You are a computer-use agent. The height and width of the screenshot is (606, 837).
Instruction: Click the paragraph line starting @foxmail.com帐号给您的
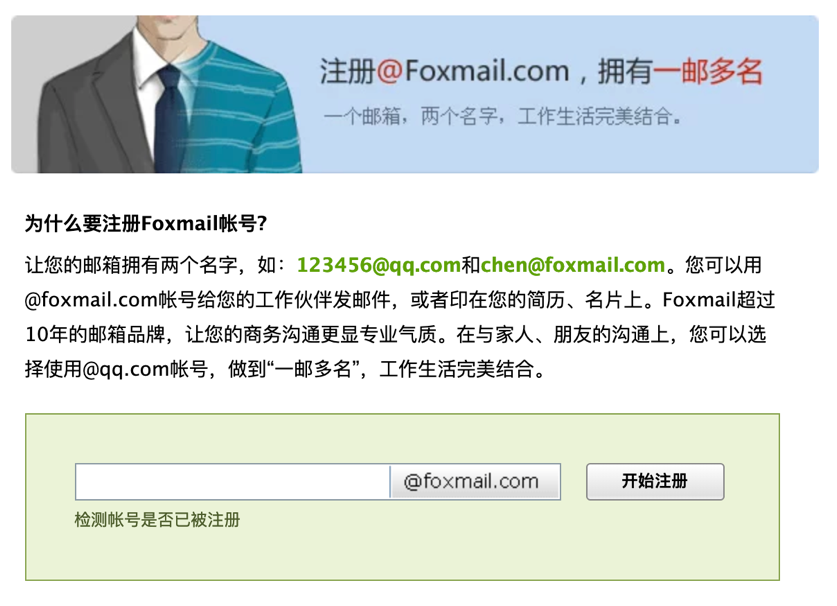pyautogui.click(x=399, y=300)
